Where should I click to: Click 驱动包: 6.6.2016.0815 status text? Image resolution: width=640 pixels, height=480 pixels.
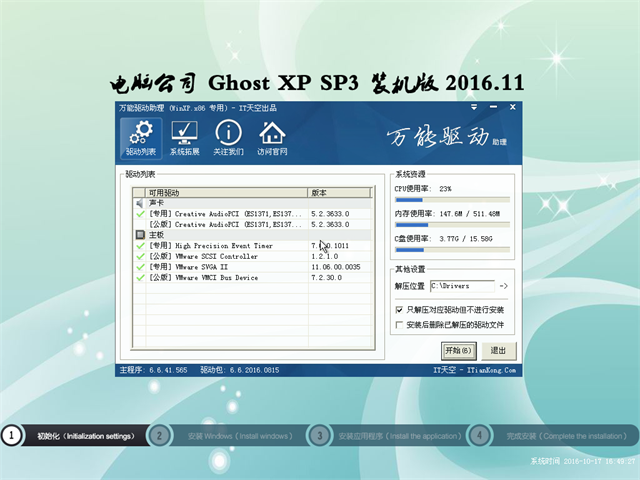point(240,370)
